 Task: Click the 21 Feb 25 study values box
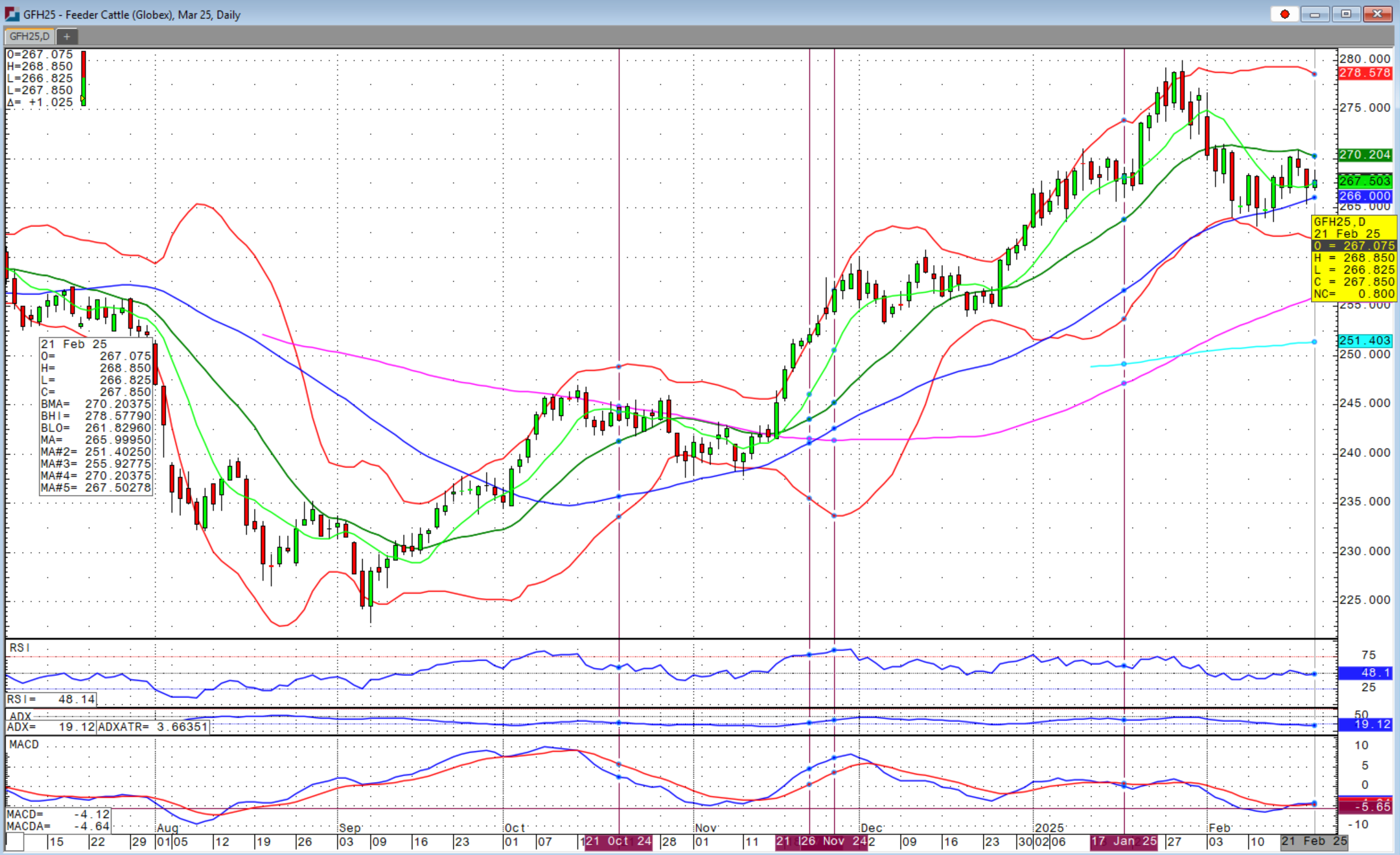[96, 416]
